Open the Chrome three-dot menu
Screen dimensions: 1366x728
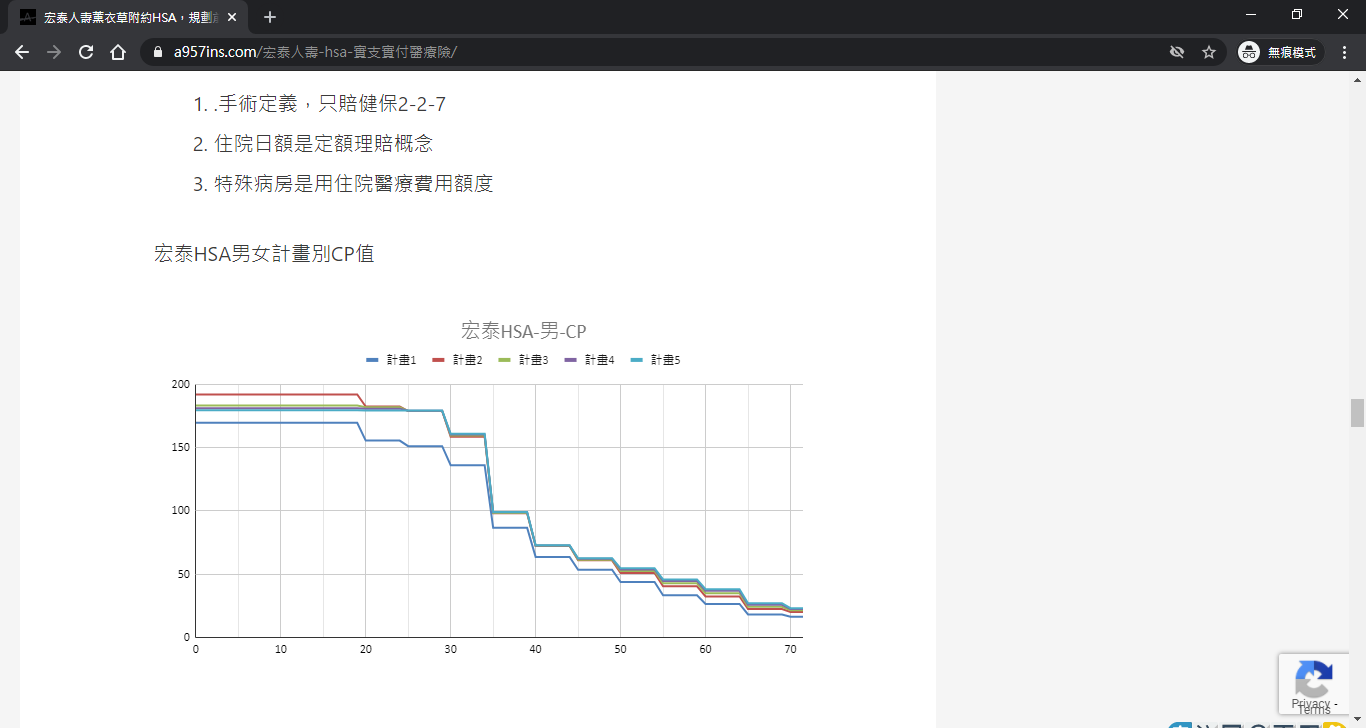tap(1345, 52)
